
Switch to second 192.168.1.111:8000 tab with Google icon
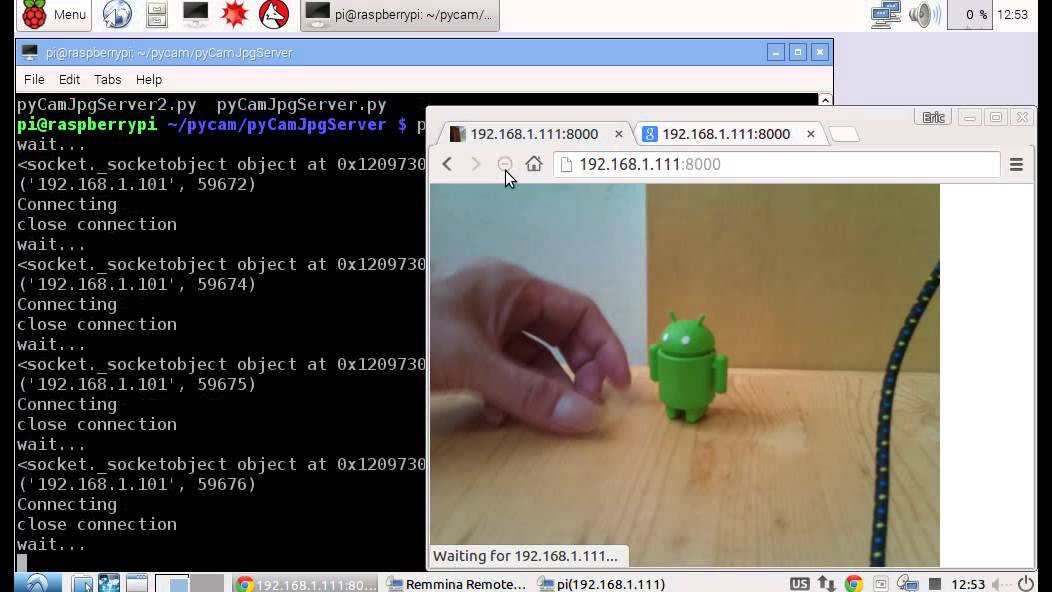tap(726, 134)
